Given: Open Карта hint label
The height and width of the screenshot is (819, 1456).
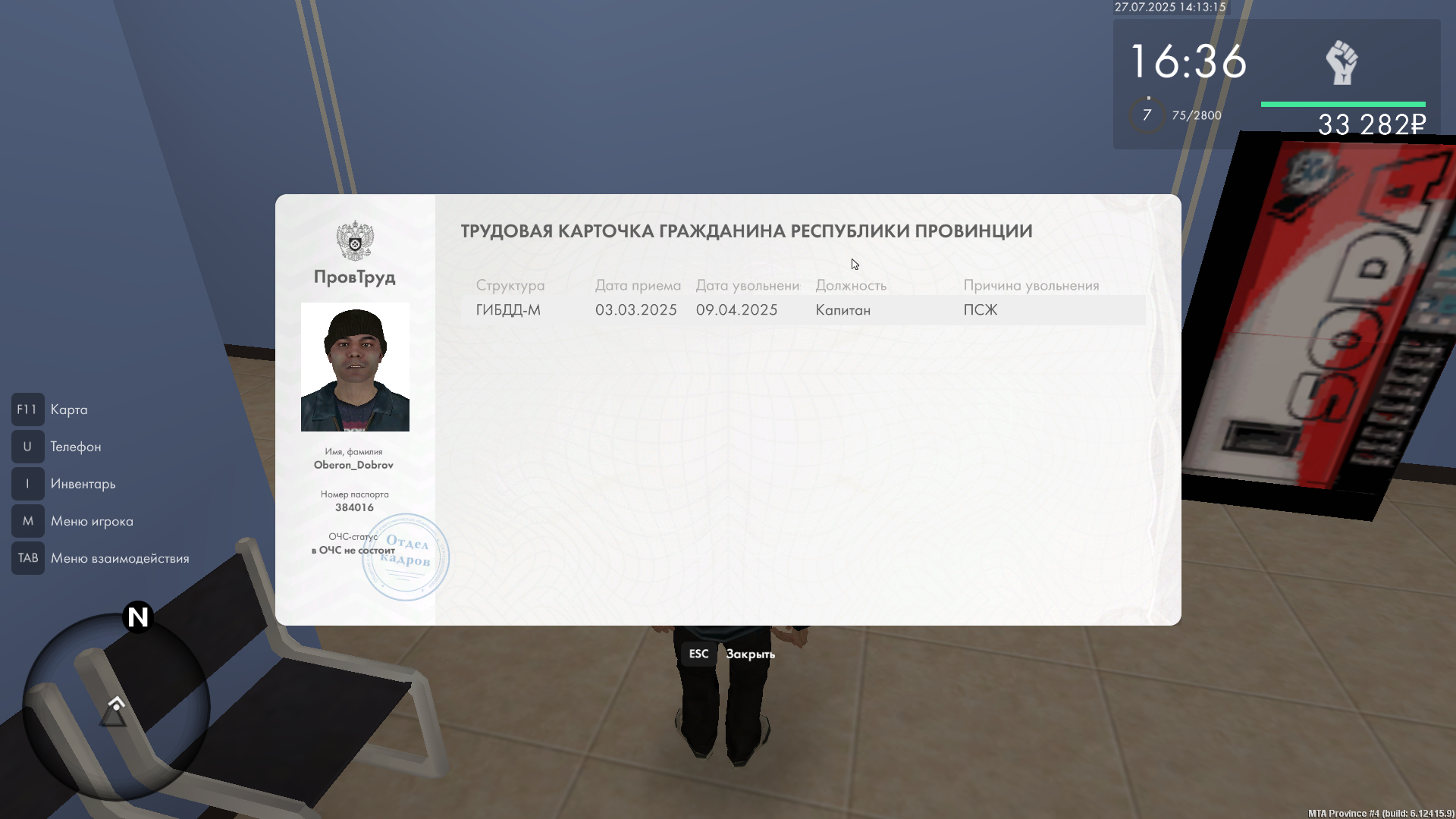Looking at the screenshot, I should pos(69,409).
